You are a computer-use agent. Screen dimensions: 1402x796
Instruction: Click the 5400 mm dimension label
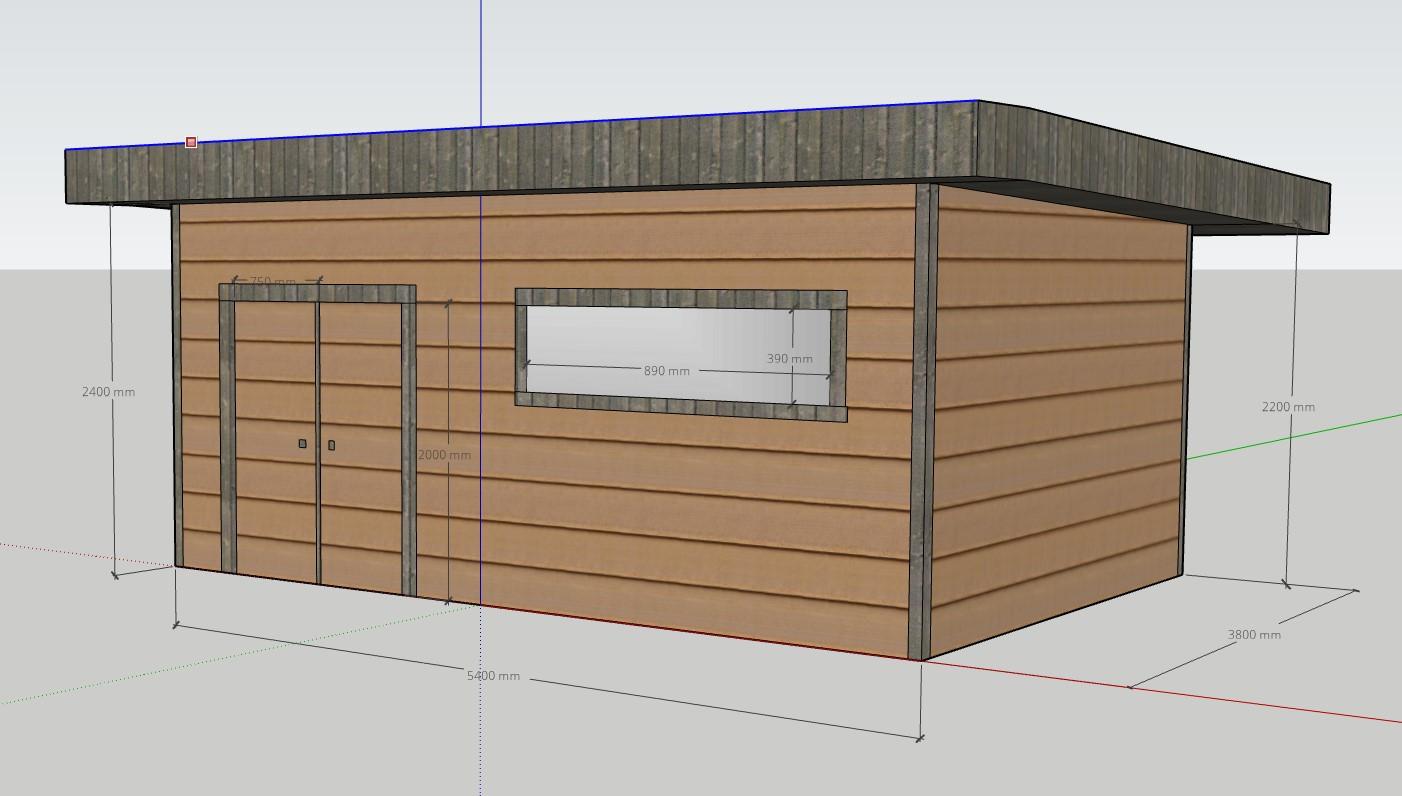pyautogui.click(x=493, y=676)
